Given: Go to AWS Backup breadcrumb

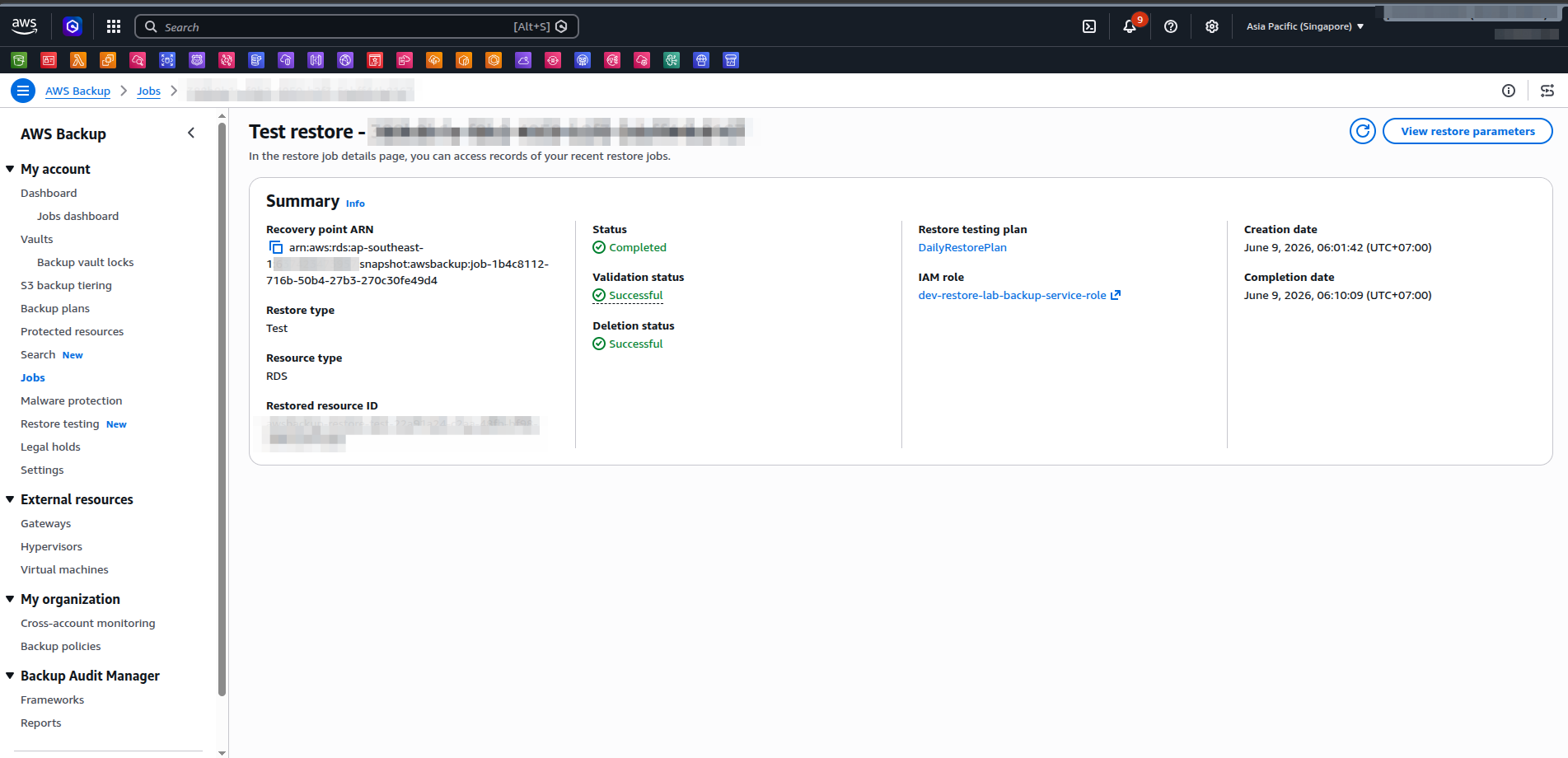Looking at the screenshot, I should (77, 91).
